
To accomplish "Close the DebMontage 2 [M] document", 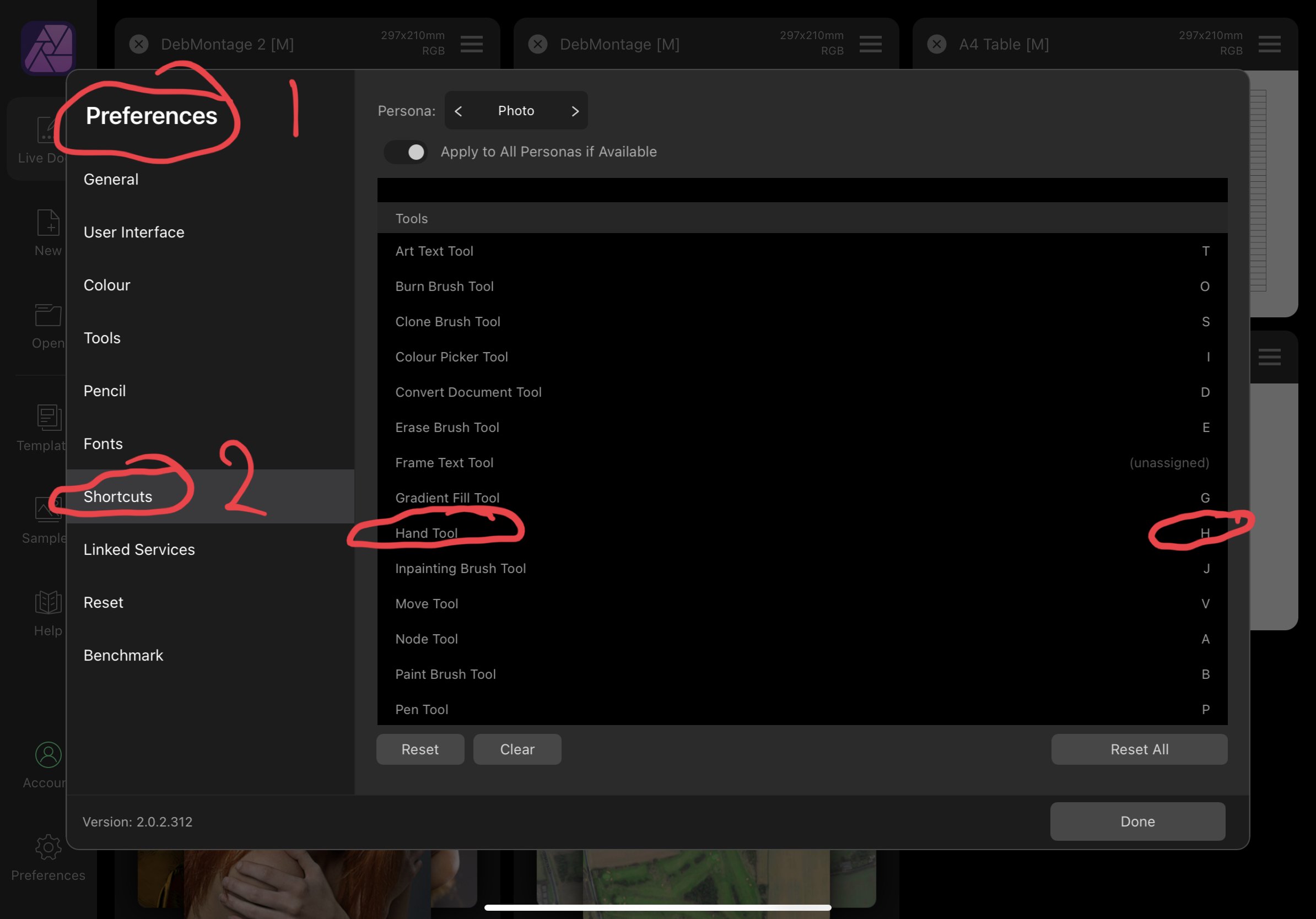I will (x=139, y=44).
